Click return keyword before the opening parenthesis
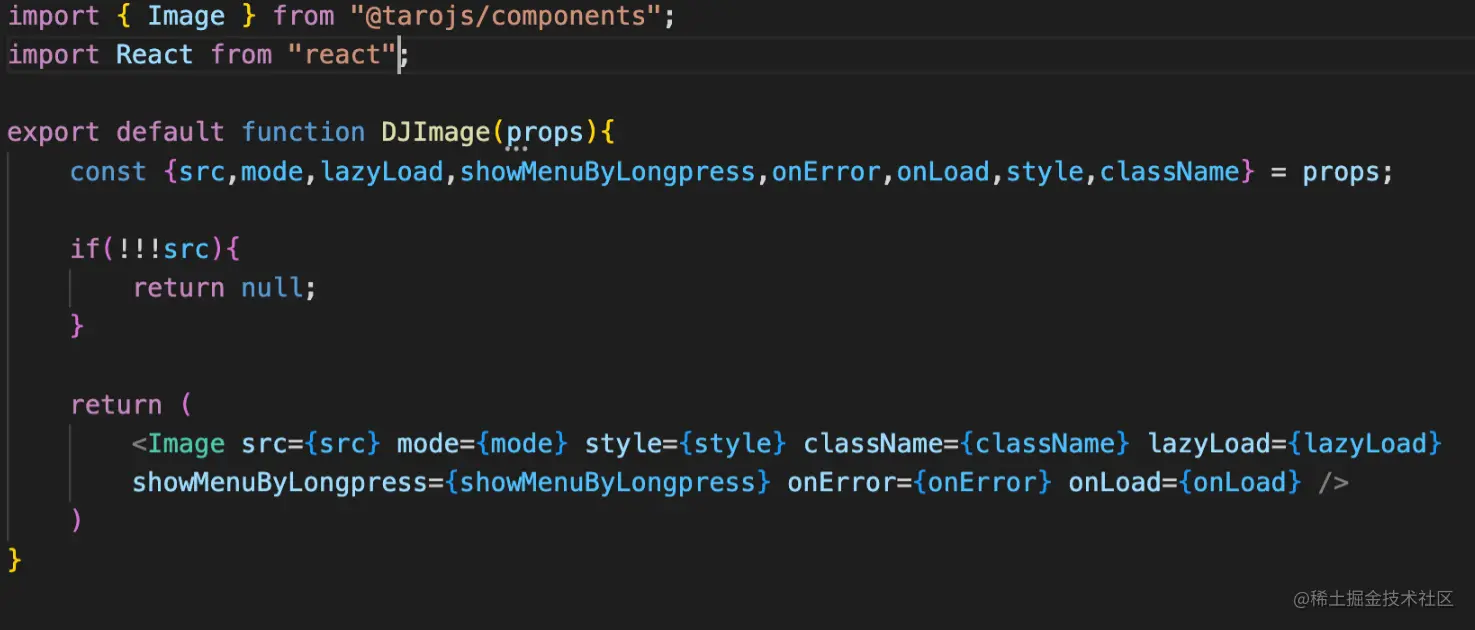 [x=116, y=405]
